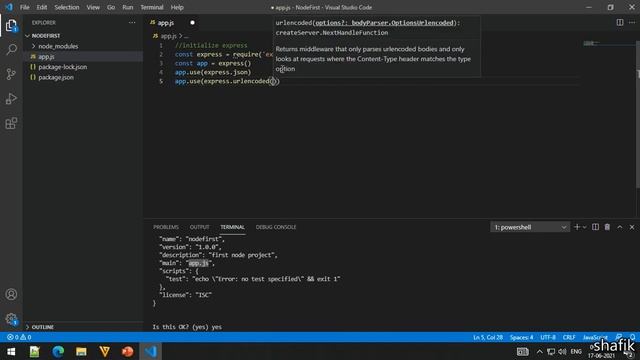Click code line 4 app.use(express.json)
Image resolution: width=640 pixels, height=360 pixels.
coord(212,72)
